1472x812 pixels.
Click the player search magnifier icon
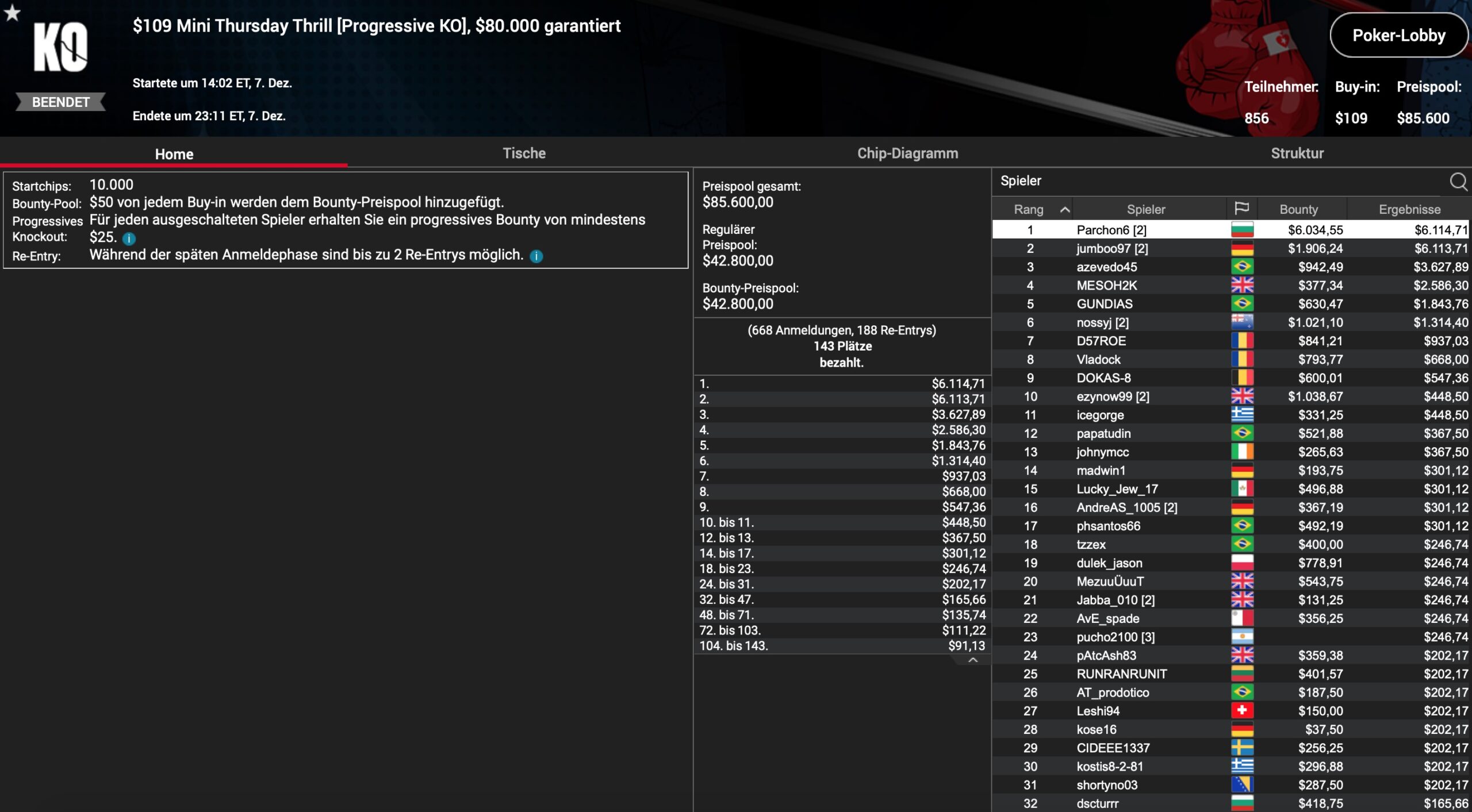coord(1458,182)
